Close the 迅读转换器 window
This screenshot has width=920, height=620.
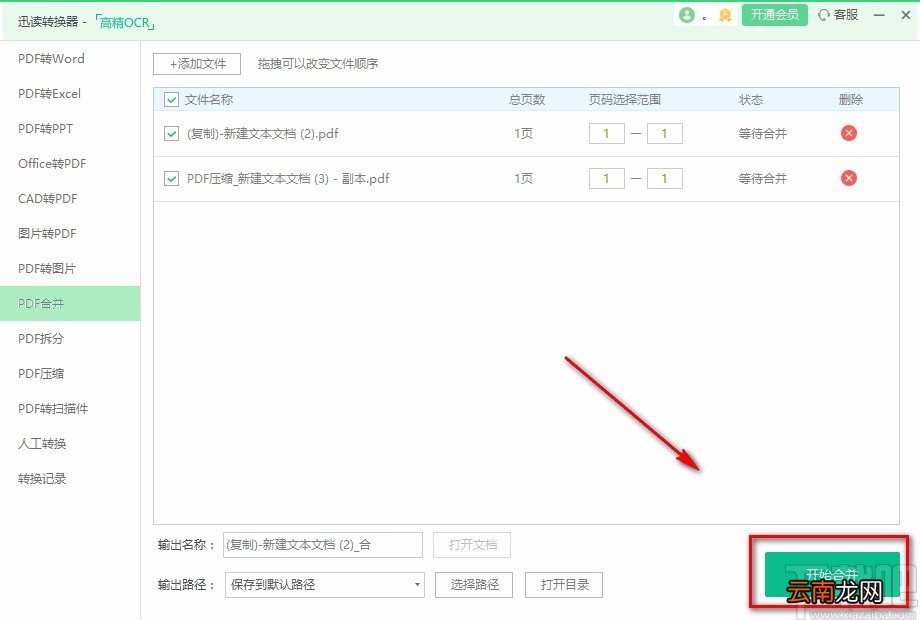pyautogui.click(x=906, y=15)
